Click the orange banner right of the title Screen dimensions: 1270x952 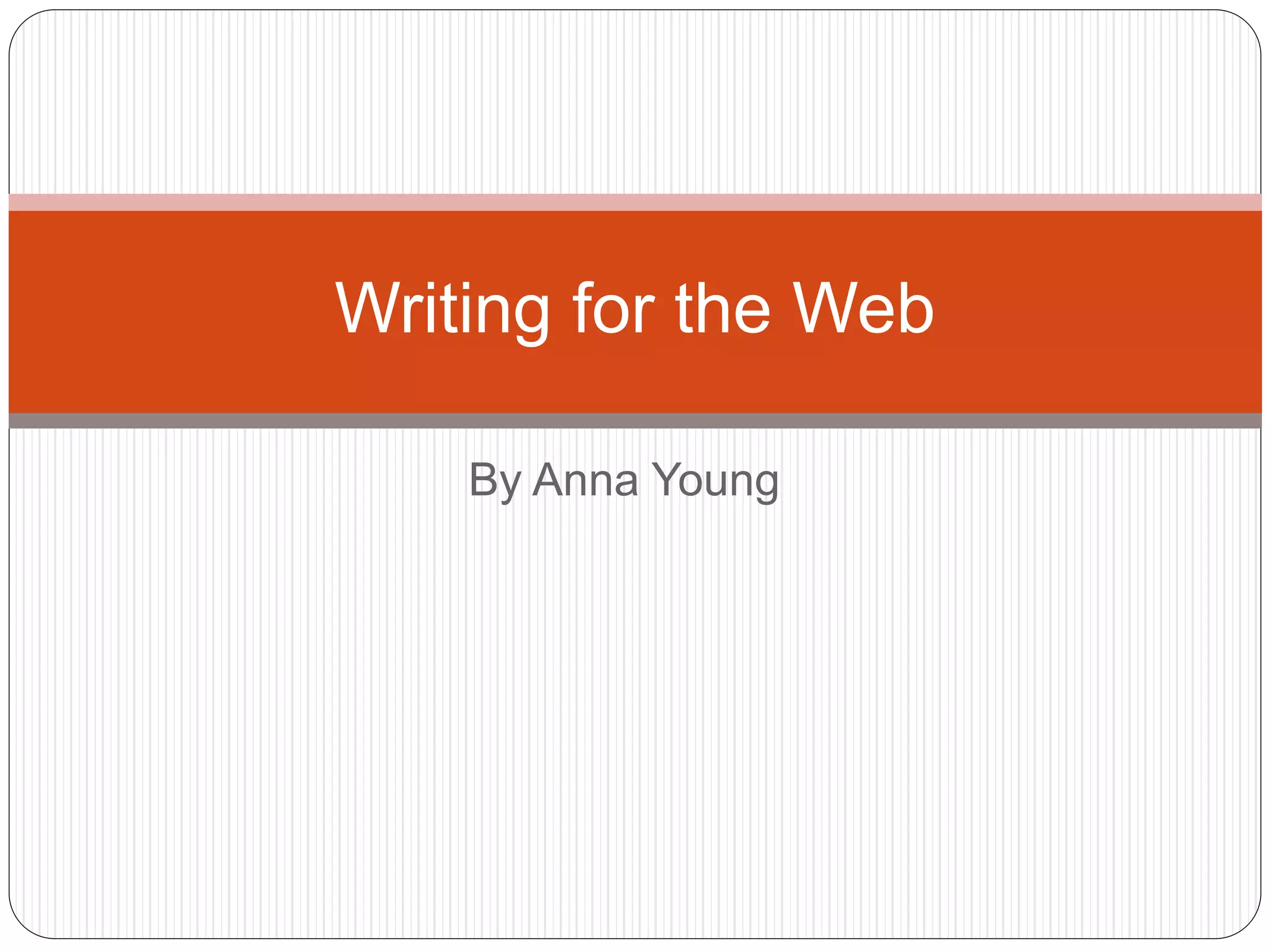[x=1104, y=310]
